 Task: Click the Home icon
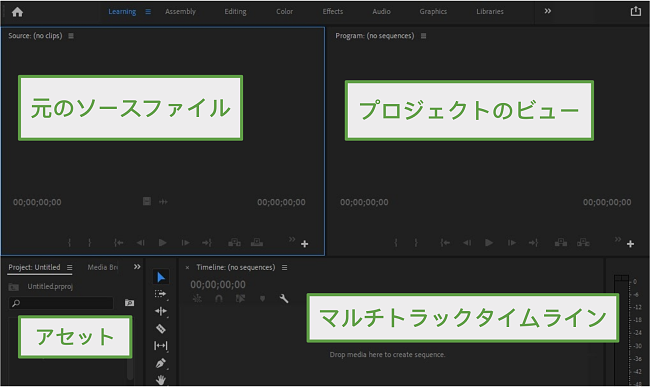tap(17, 12)
